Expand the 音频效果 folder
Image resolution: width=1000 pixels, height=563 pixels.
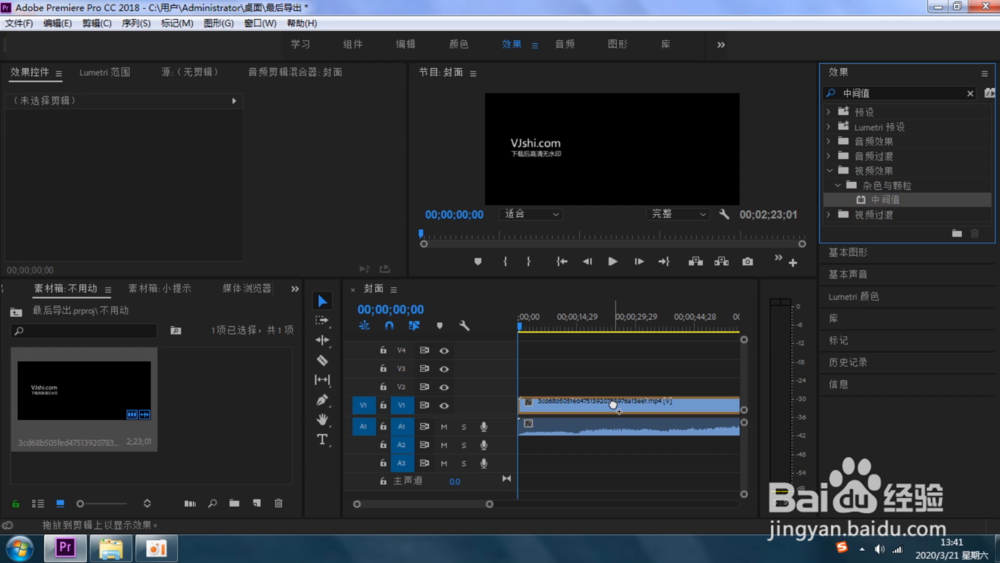click(x=828, y=141)
